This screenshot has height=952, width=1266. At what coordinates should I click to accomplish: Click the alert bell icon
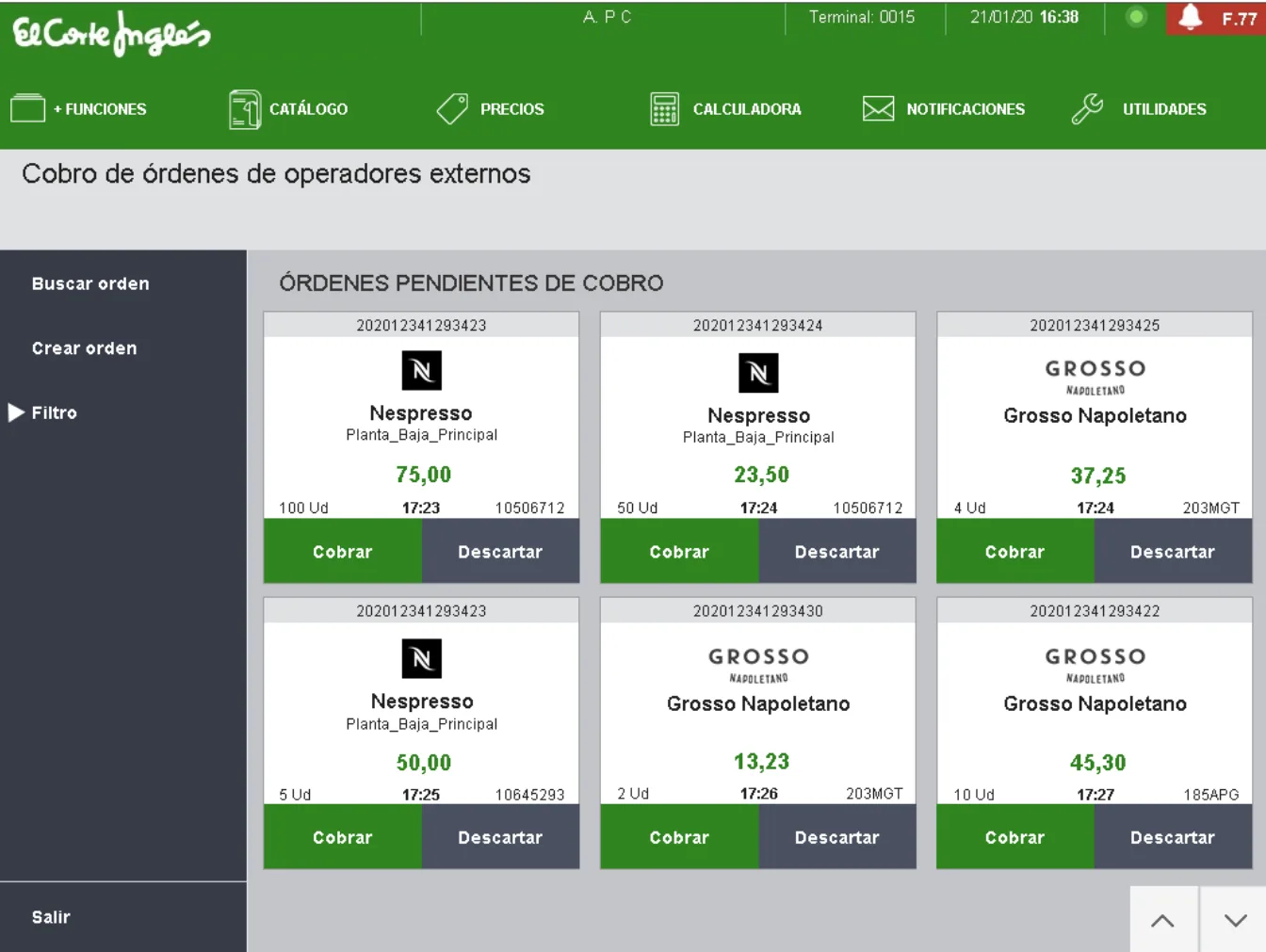(1191, 17)
